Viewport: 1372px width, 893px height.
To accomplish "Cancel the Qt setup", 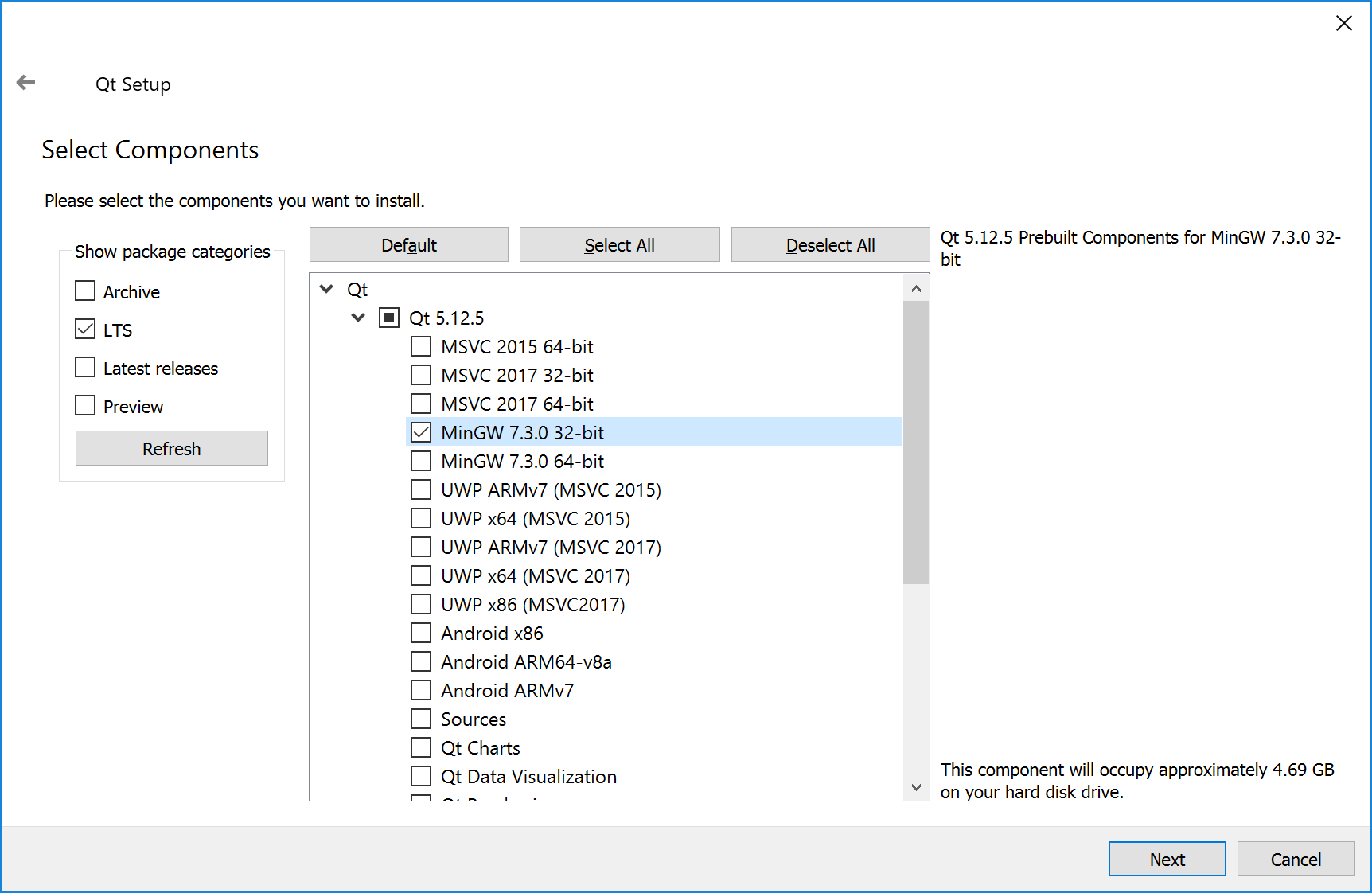I will click(x=1295, y=859).
